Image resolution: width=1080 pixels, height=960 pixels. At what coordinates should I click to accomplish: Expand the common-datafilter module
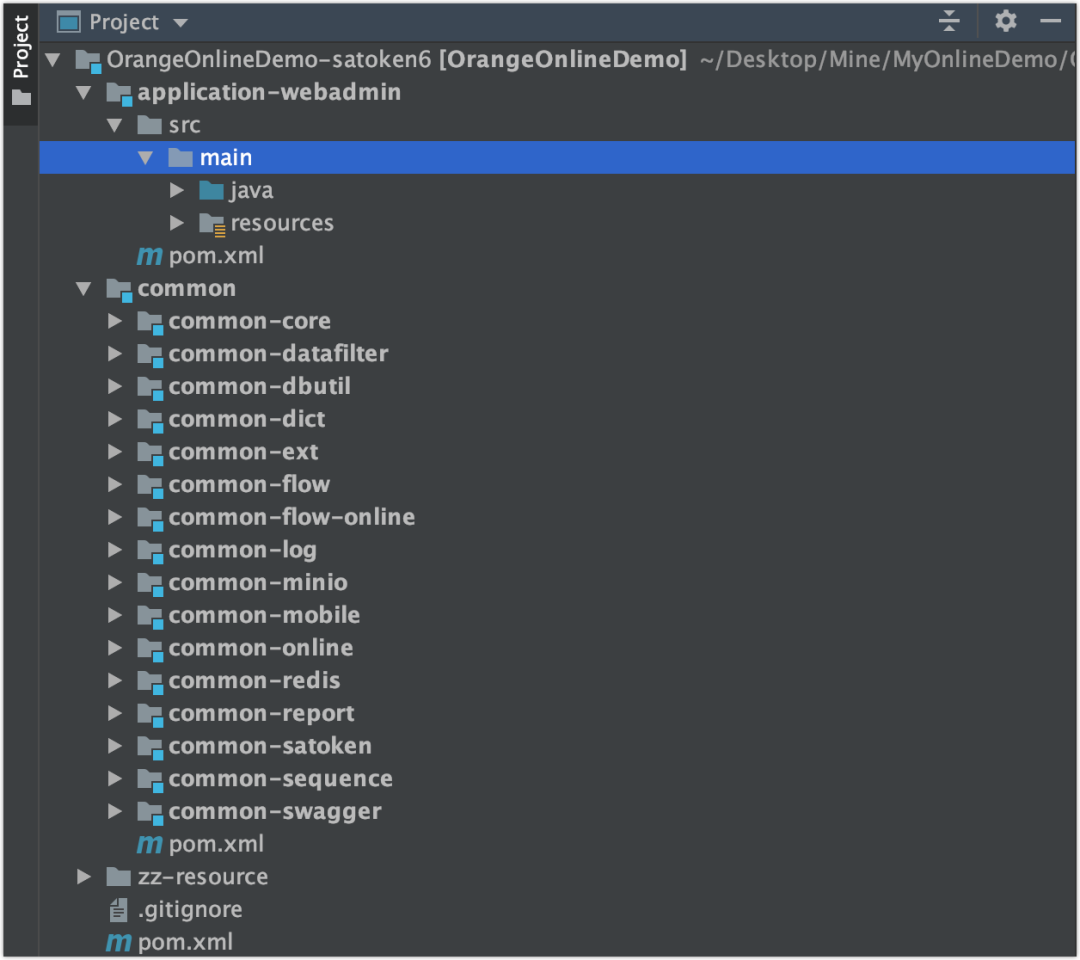pos(114,353)
